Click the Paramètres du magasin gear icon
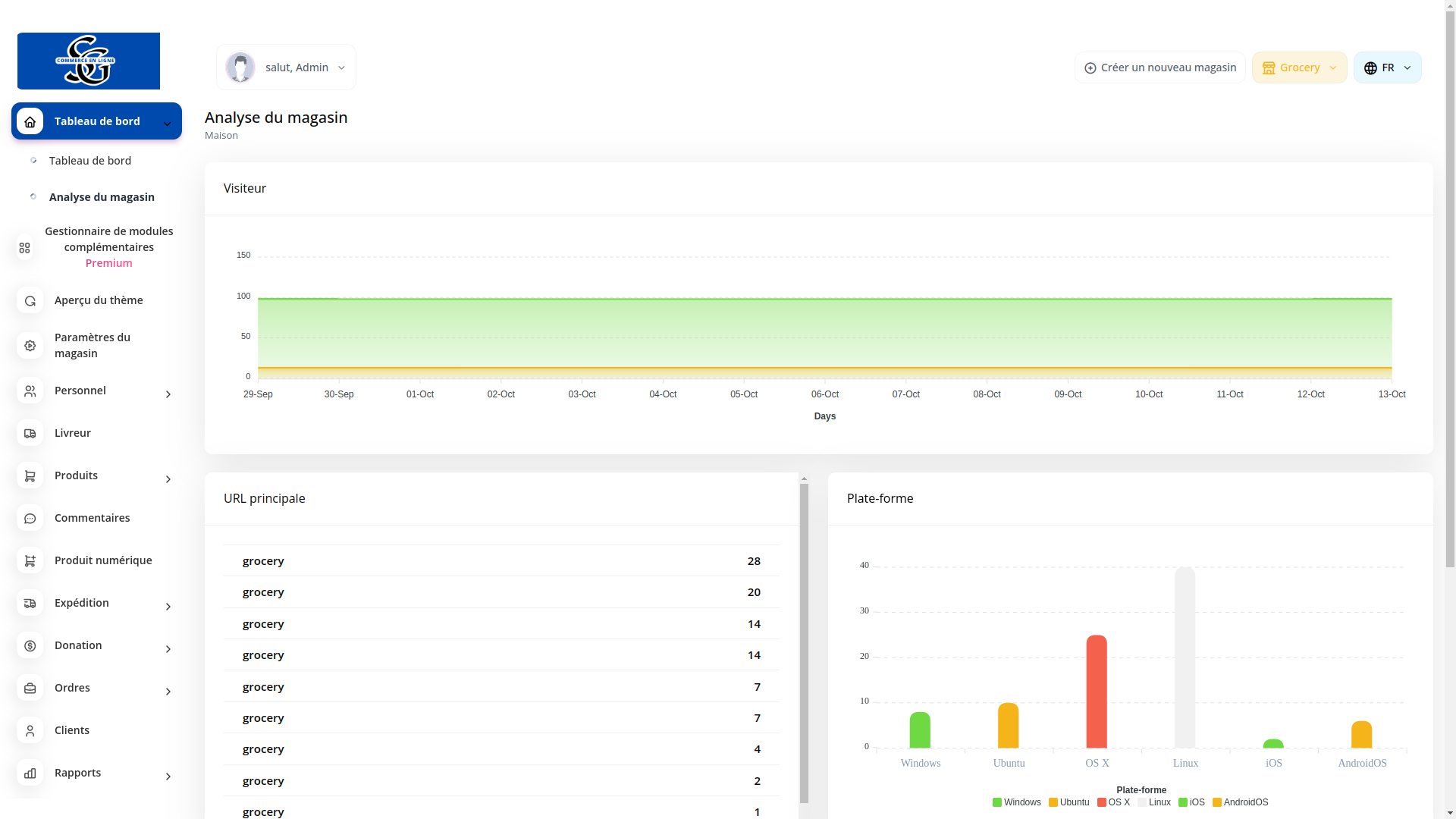 [x=30, y=345]
